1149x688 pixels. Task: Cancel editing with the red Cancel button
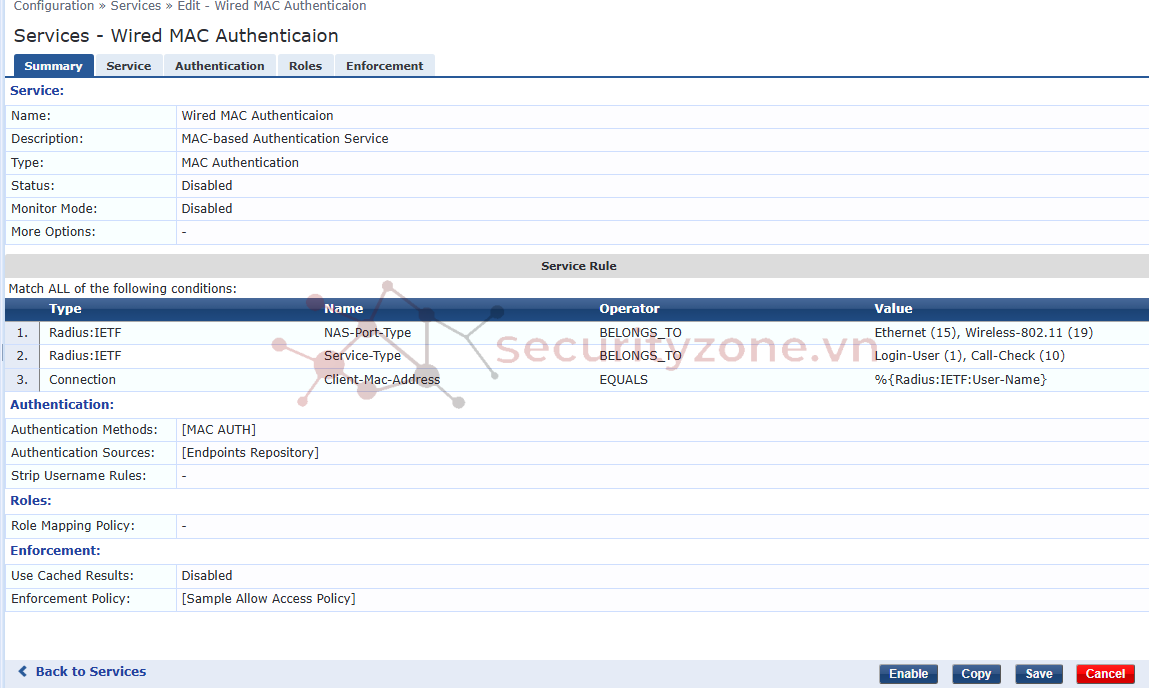[1105, 674]
